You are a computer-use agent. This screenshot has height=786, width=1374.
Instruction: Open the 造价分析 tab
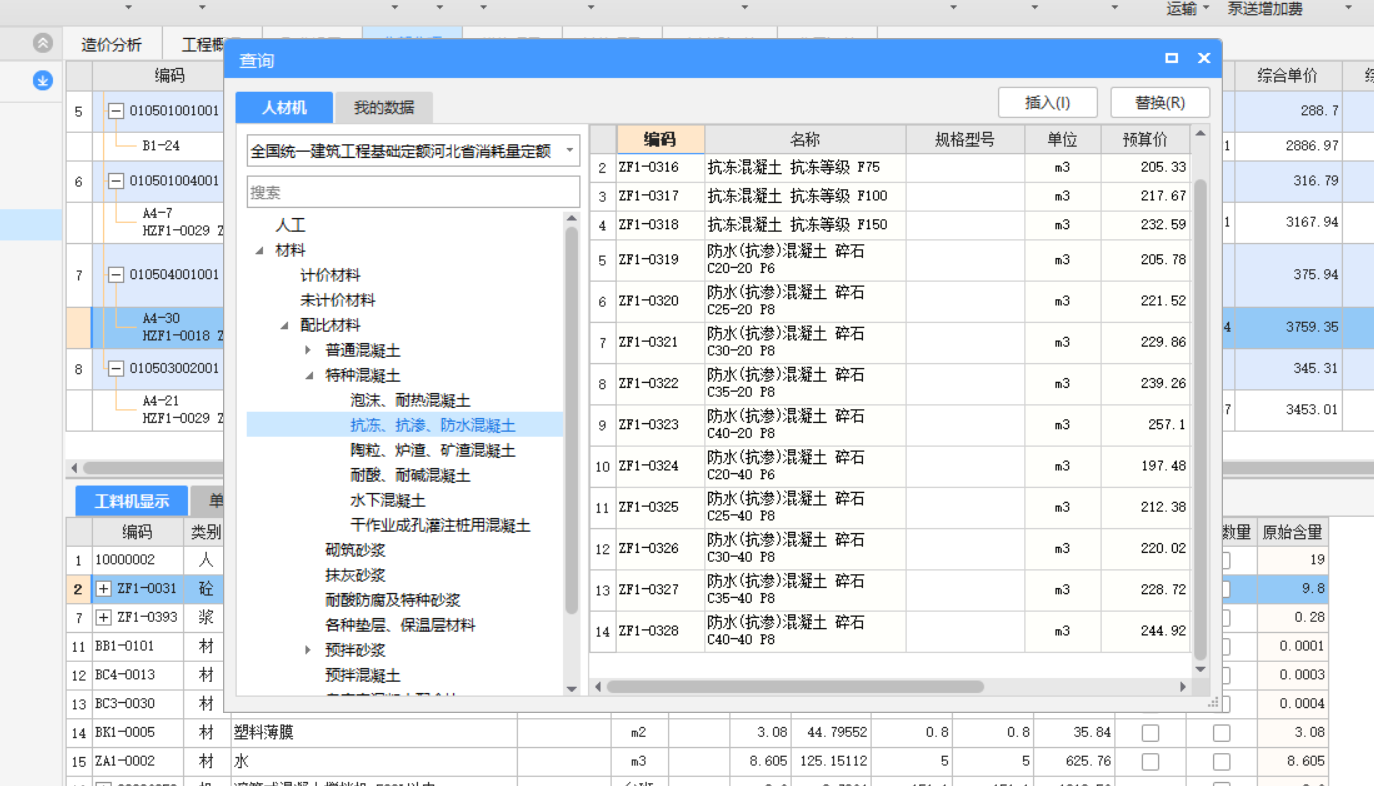[x=111, y=45]
